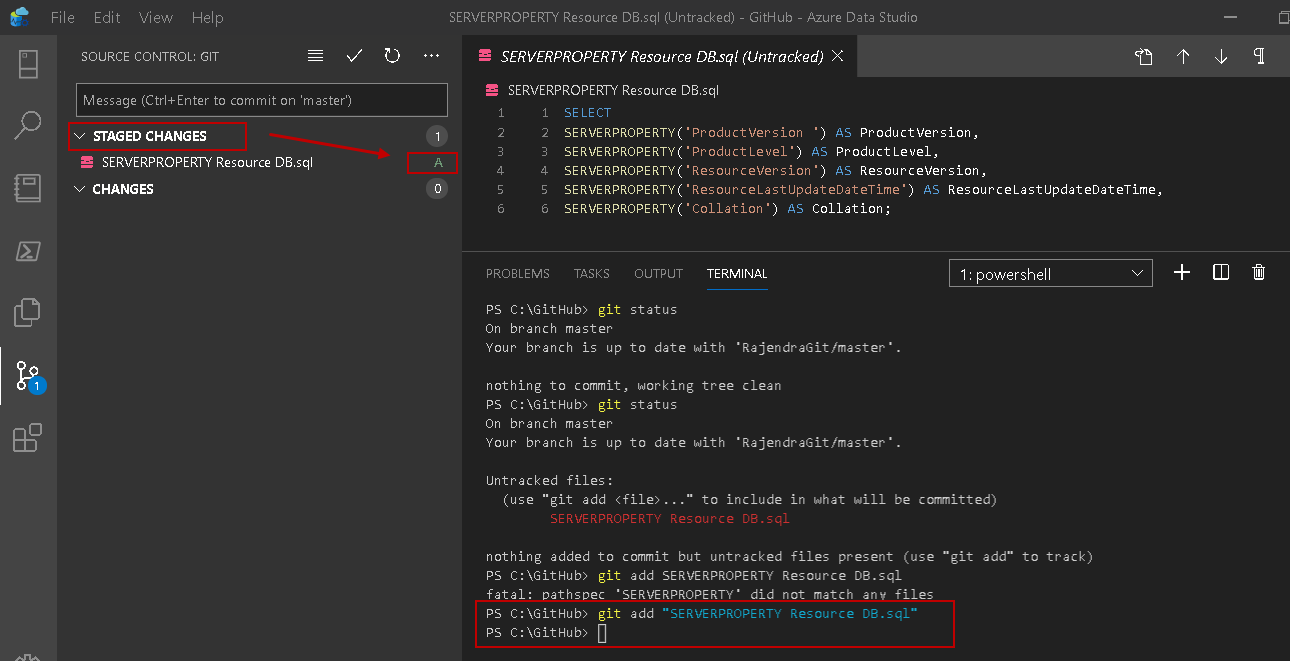The image size is (1290, 661).
Task: Click the Commit checkmark icon
Action: (354, 56)
